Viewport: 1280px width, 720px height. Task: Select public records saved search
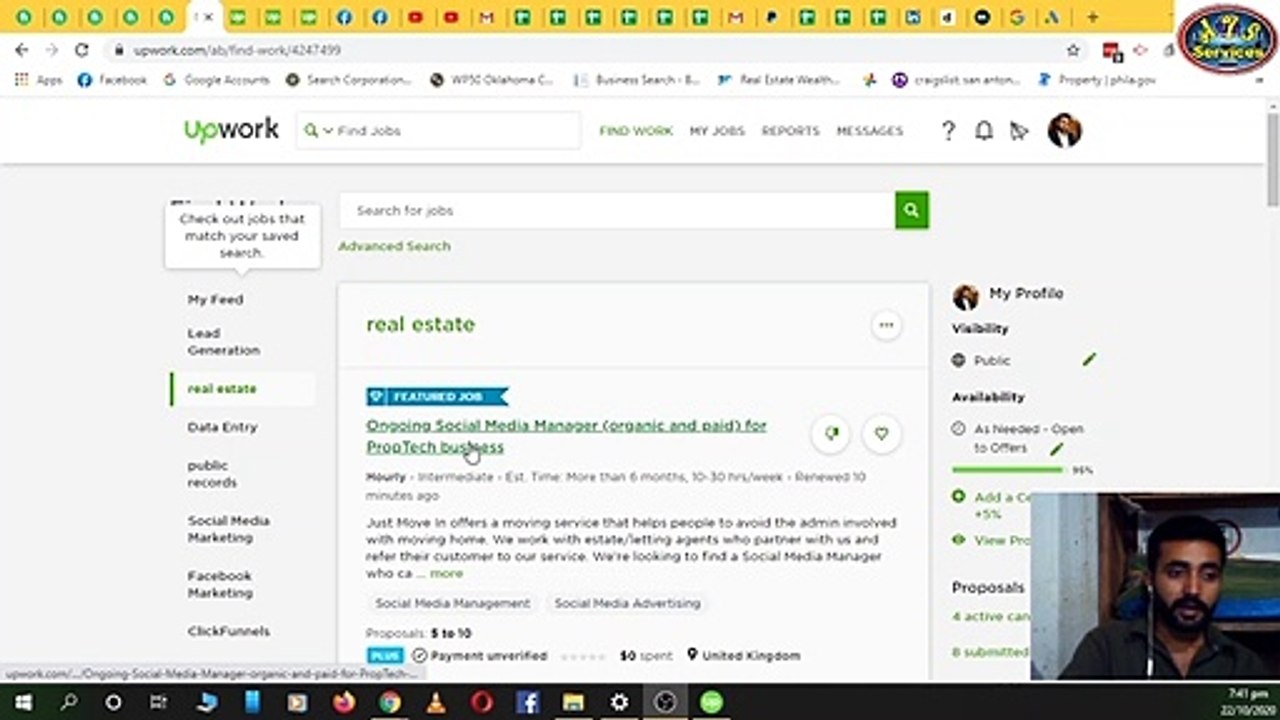212,474
